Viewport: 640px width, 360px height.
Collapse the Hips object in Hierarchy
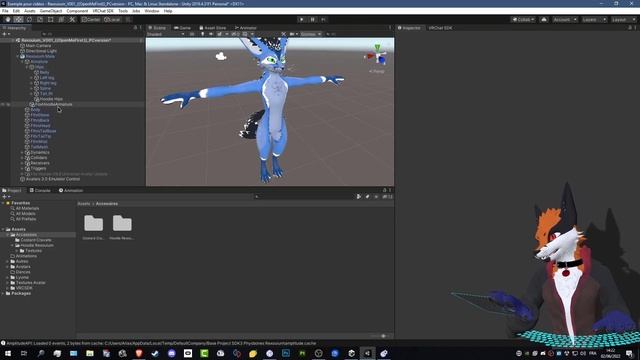pyautogui.click(x=27, y=67)
